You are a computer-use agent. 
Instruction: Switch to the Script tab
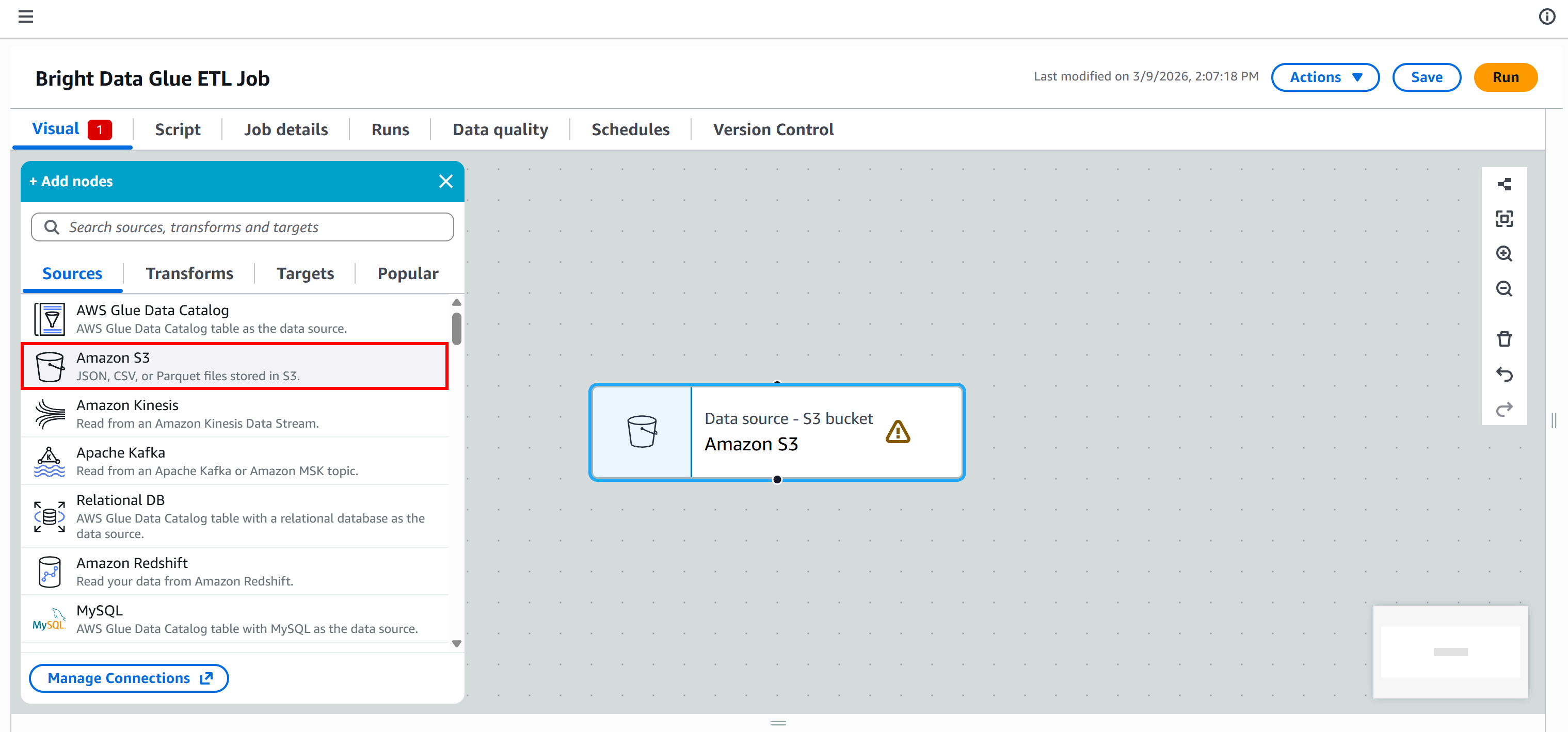click(177, 129)
